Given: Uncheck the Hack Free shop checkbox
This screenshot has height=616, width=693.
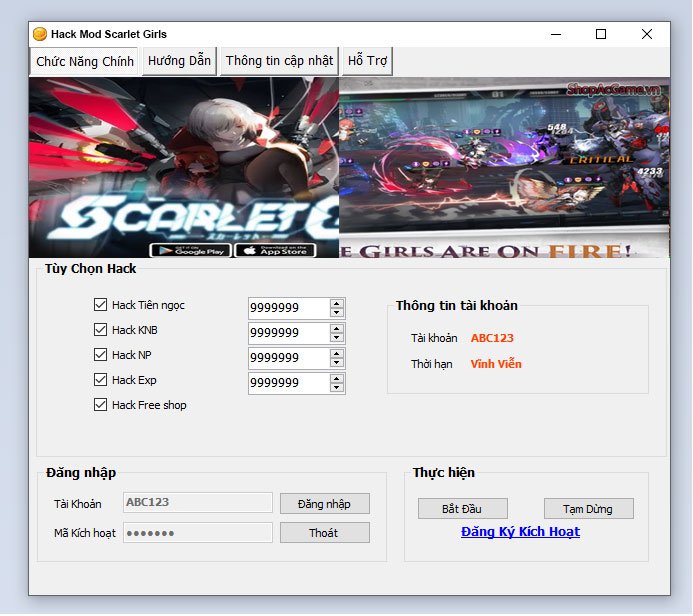Looking at the screenshot, I should [100, 405].
